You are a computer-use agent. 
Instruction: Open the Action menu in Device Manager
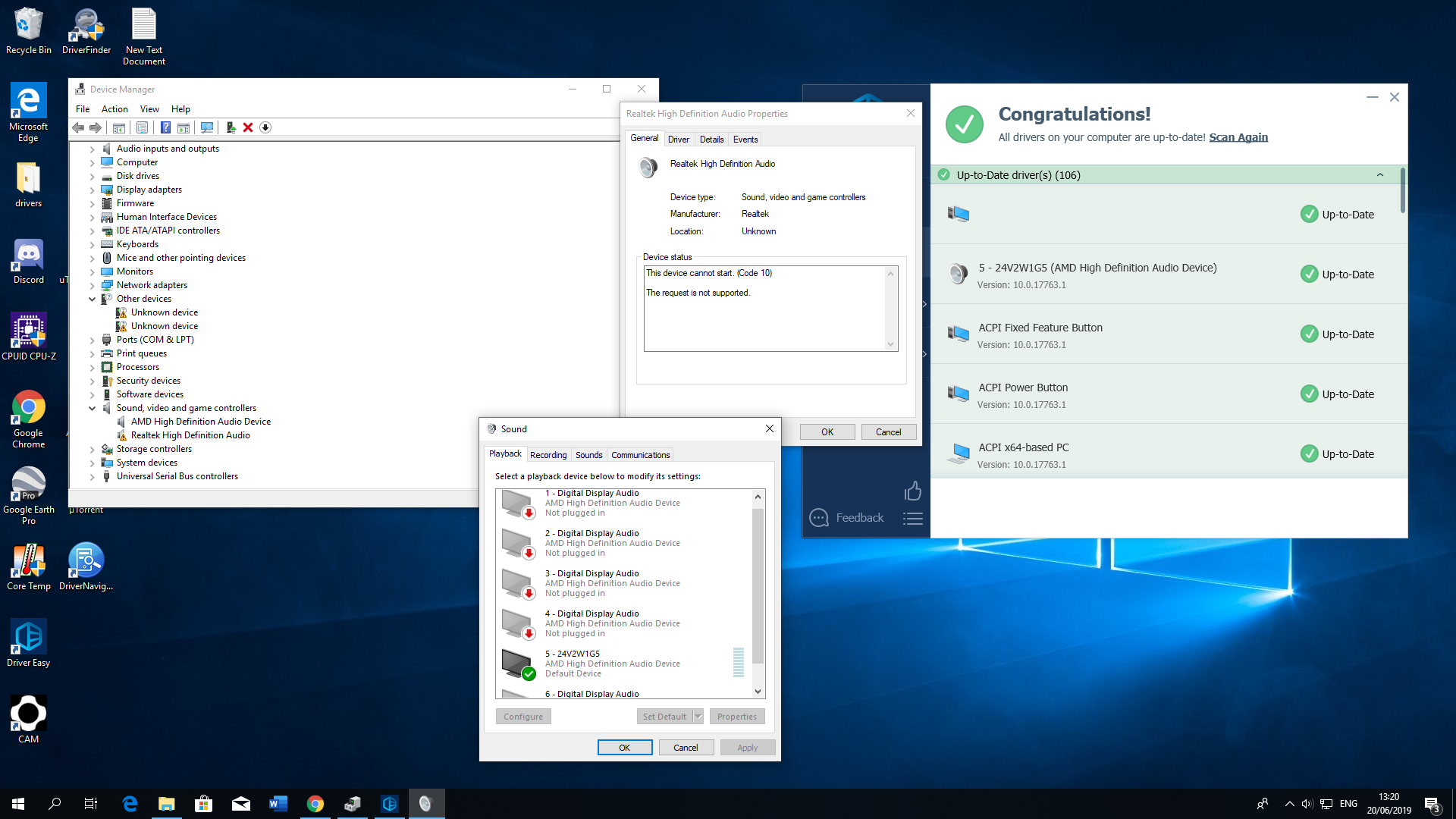[x=115, y=109]
